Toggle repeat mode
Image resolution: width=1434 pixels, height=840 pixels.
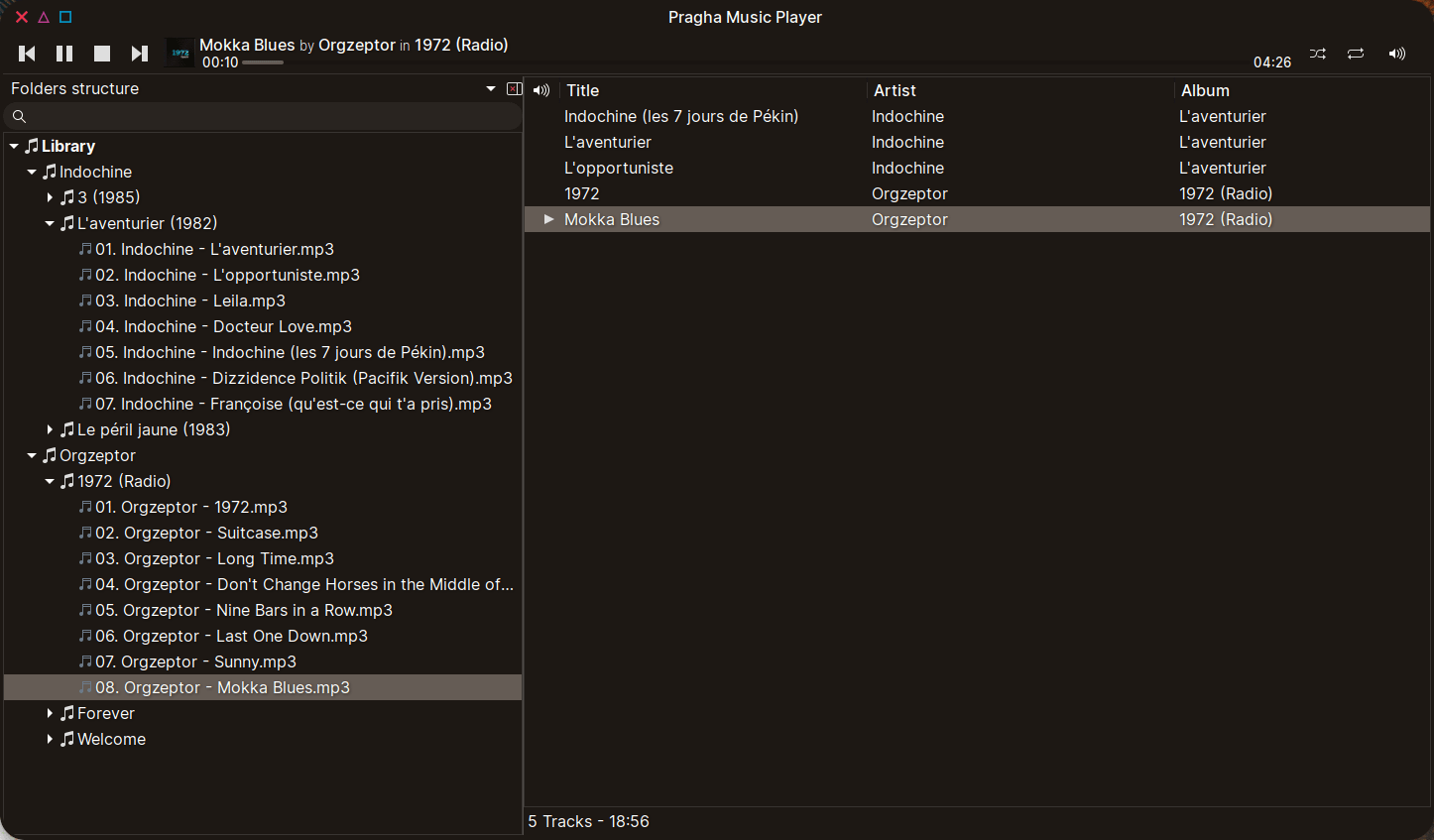coord(1356,54)
